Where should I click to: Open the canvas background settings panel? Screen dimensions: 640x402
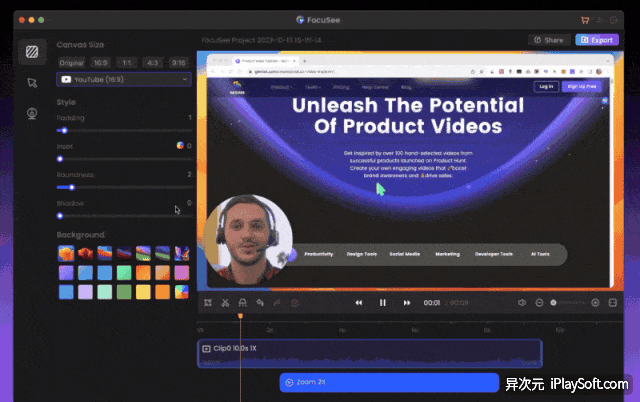click(x=32, y=52)
